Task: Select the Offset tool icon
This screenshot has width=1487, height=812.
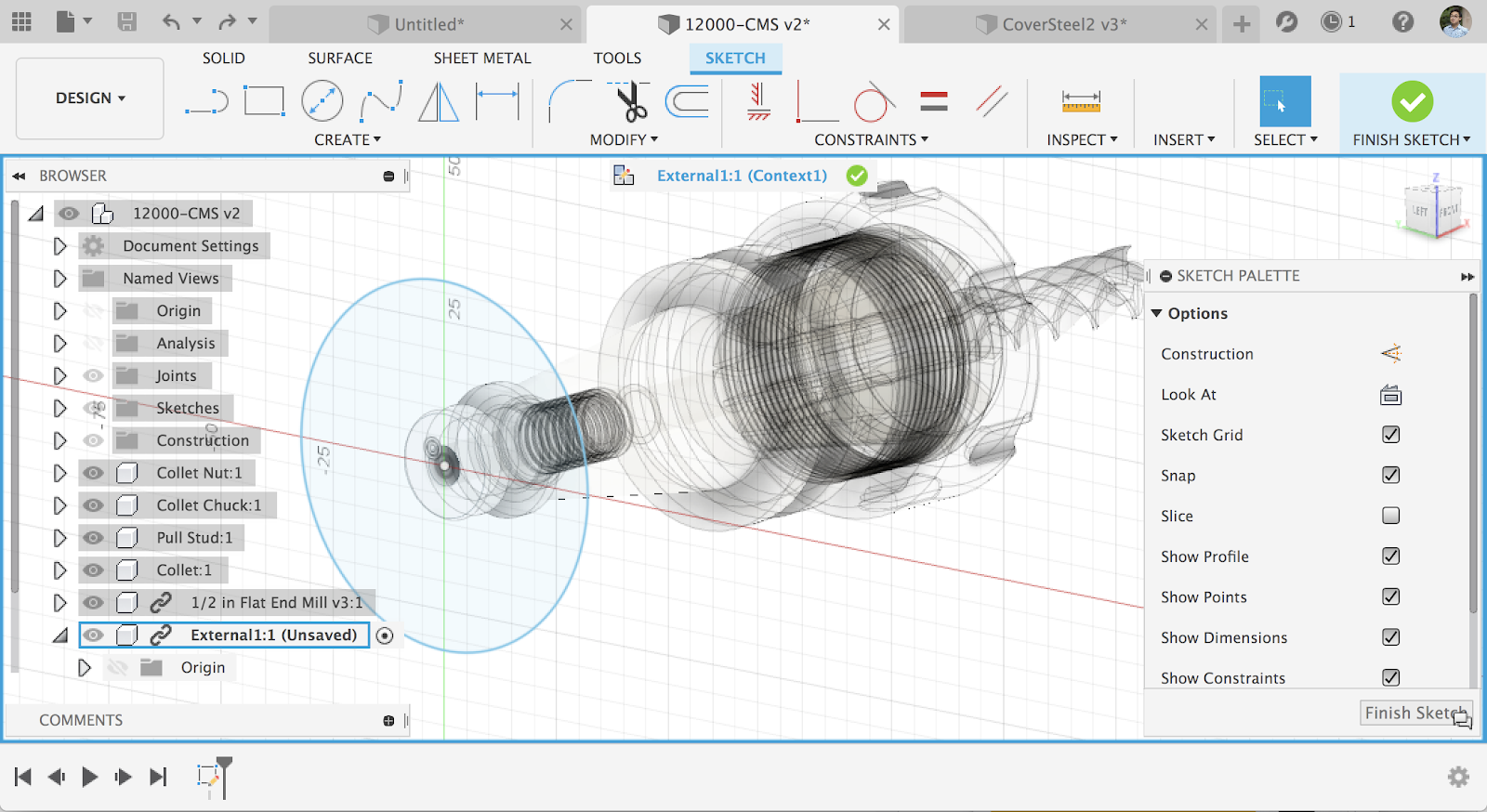Action: 688,101
